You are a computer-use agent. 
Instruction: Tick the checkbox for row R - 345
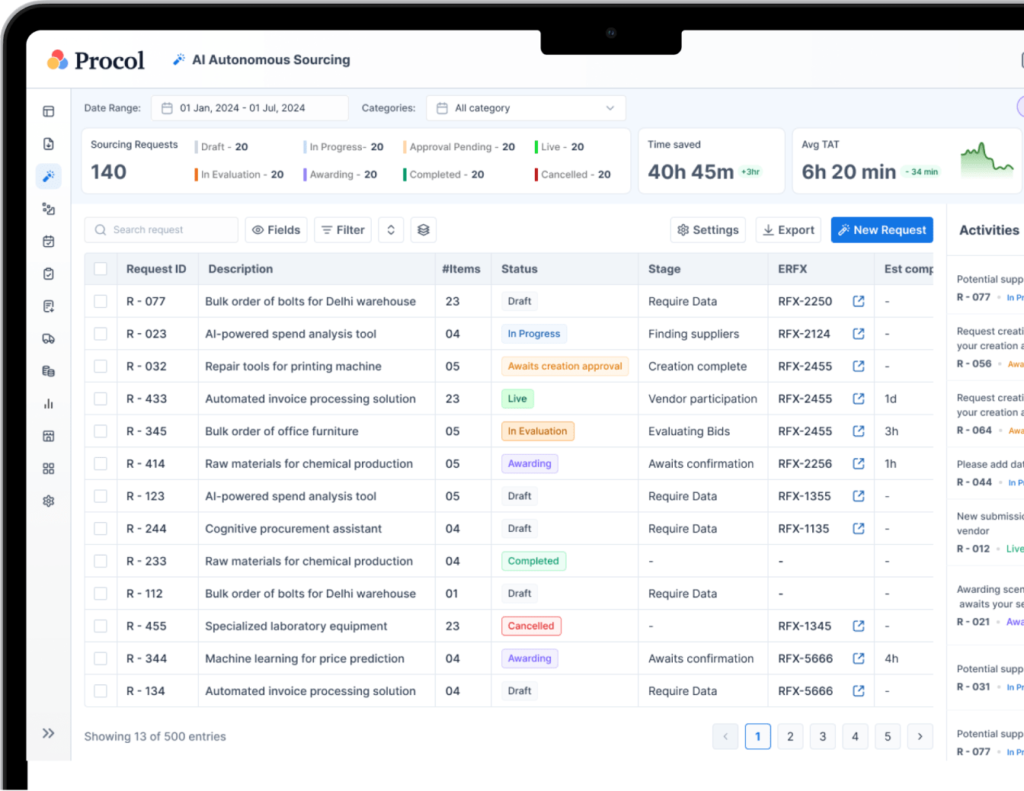click(x=100, y=431)
